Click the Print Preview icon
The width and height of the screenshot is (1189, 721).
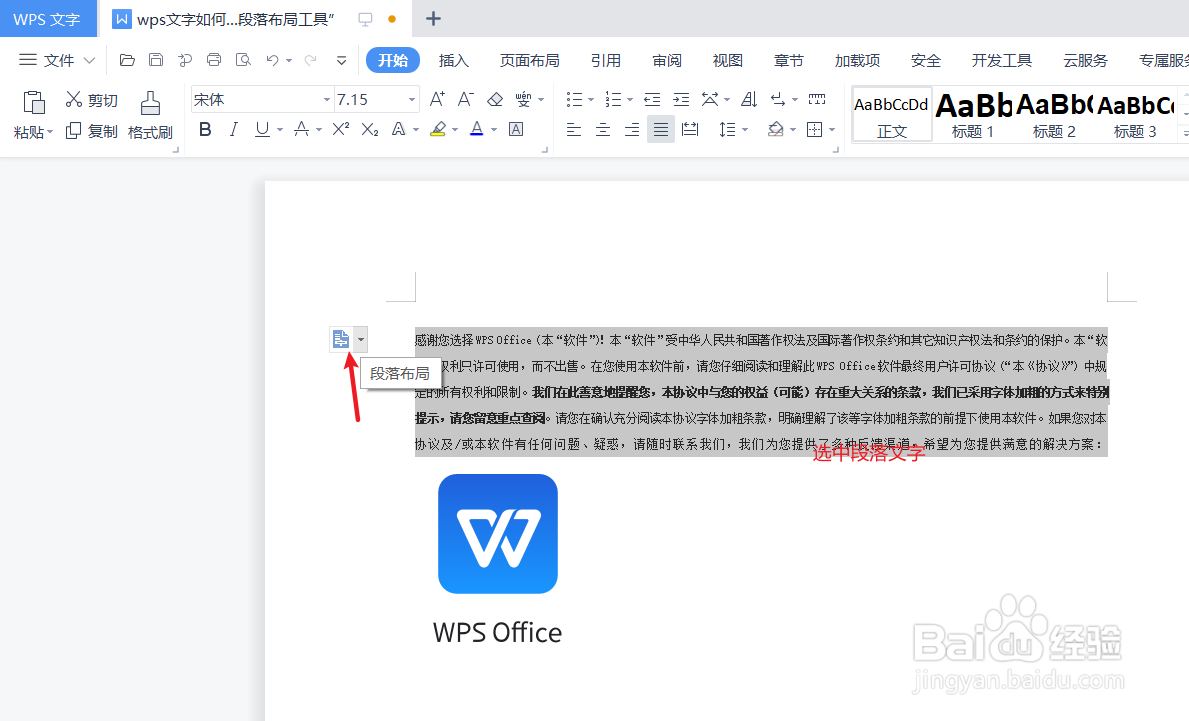click(x=243, y=60)
